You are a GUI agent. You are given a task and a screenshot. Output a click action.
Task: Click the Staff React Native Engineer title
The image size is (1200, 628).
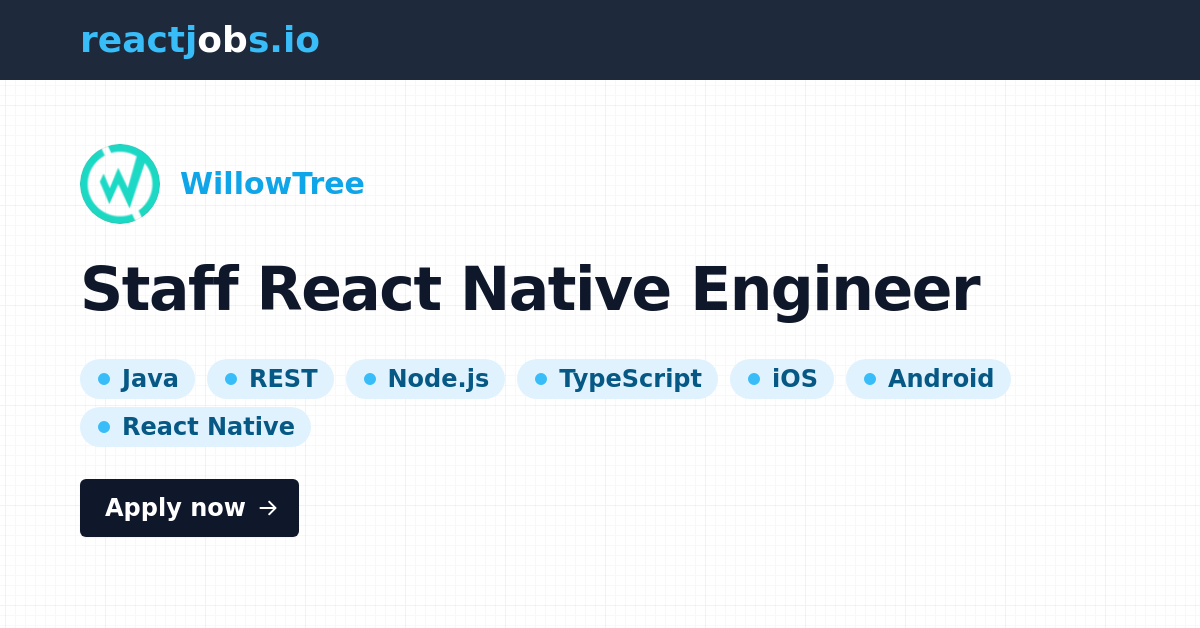(x=530, y=289)
